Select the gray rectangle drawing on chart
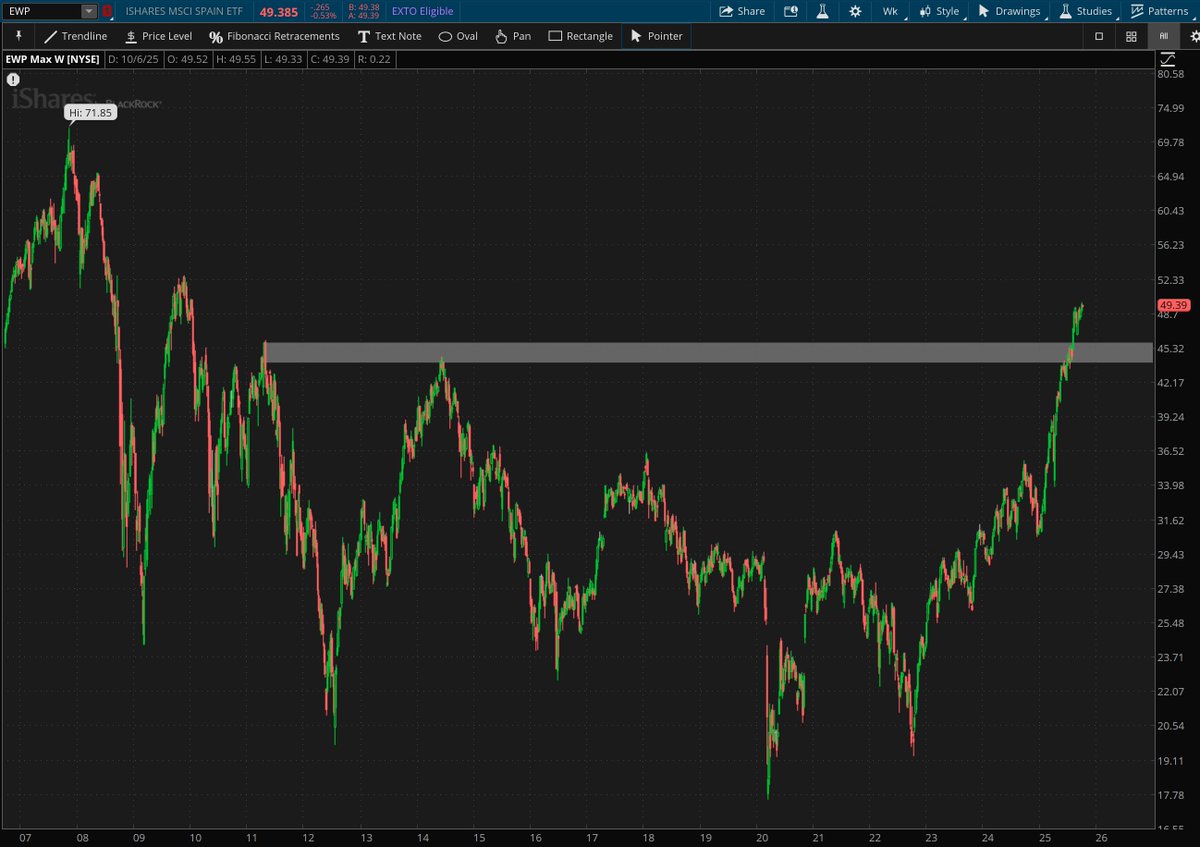 click(708, 352)
